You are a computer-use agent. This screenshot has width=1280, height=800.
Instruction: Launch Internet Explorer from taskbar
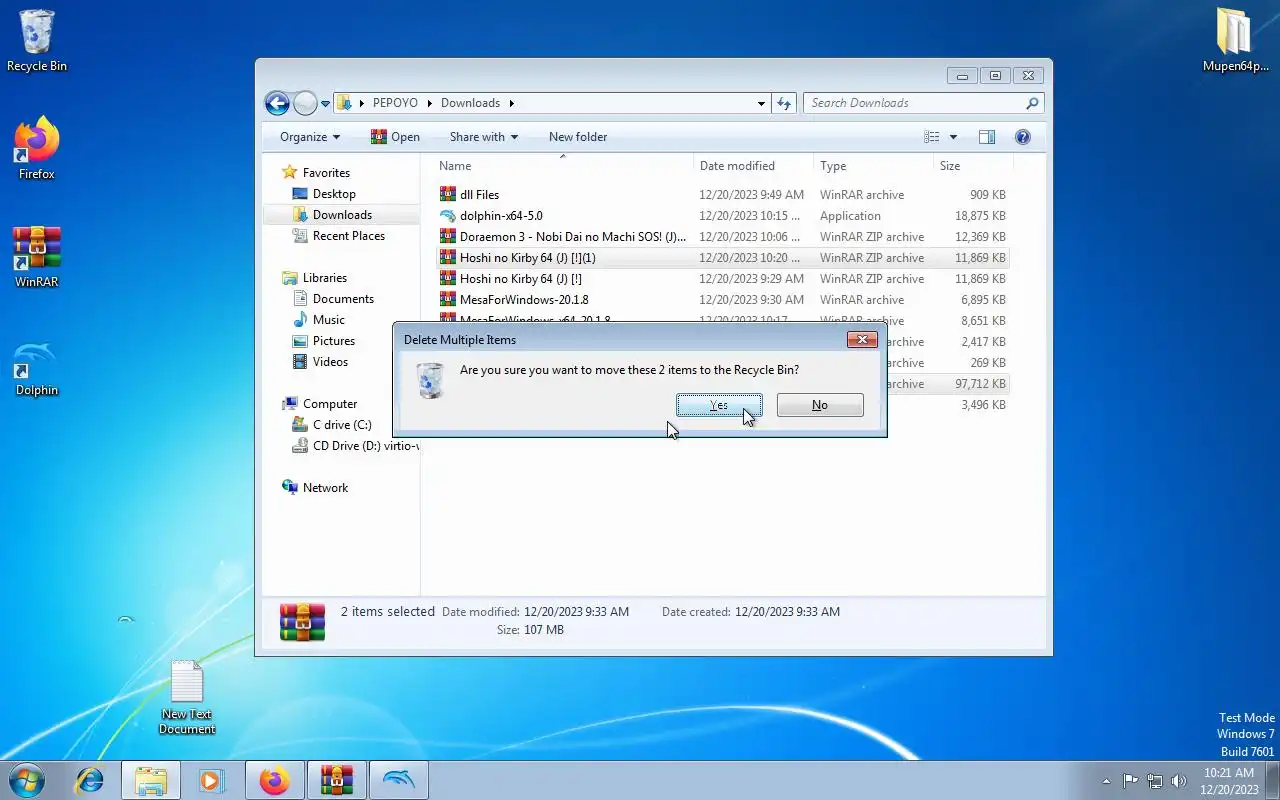pos(90,780)
